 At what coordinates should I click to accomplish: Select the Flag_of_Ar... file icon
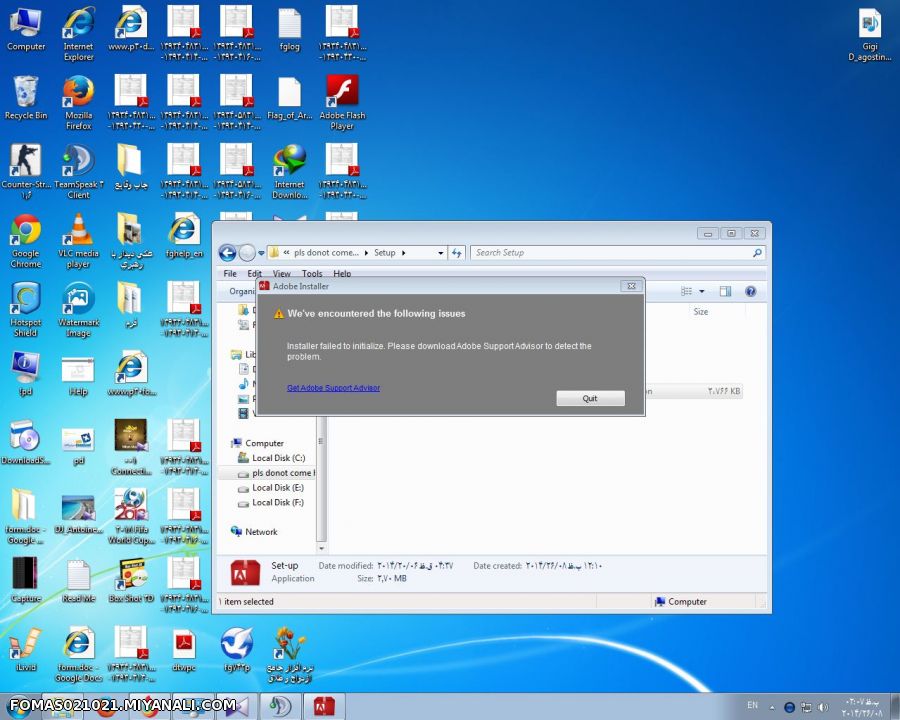[289, 98]
